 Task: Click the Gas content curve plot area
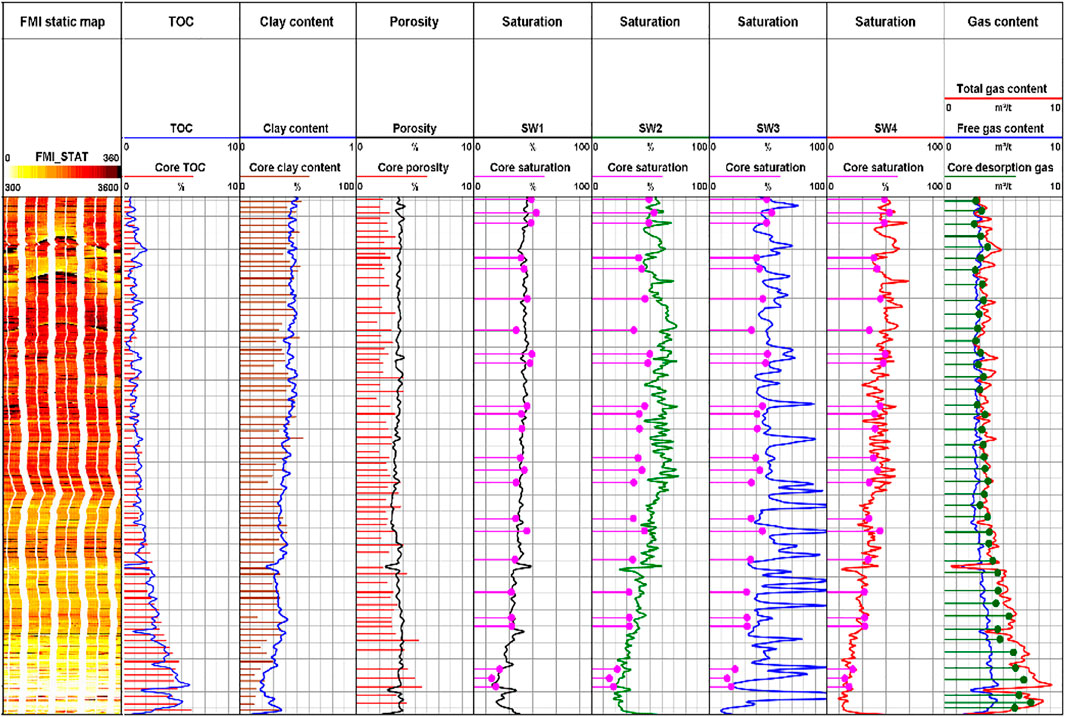[1003, 456]
